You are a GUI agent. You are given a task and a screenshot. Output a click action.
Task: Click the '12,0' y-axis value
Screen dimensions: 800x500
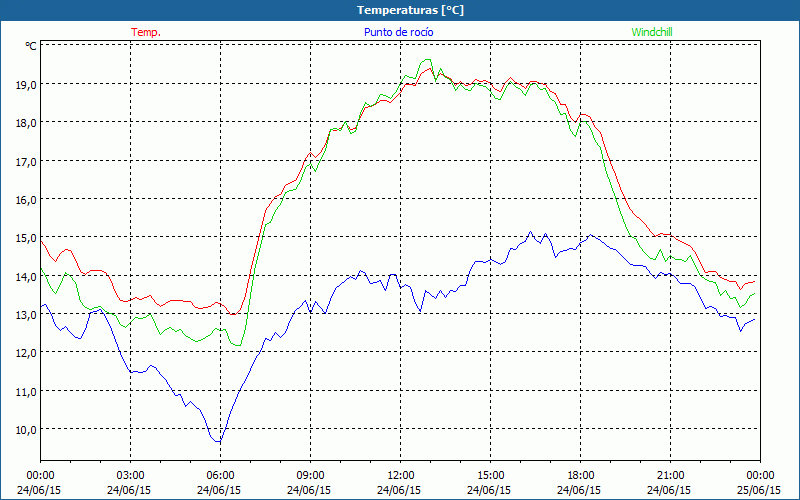[x=26, y=353]
